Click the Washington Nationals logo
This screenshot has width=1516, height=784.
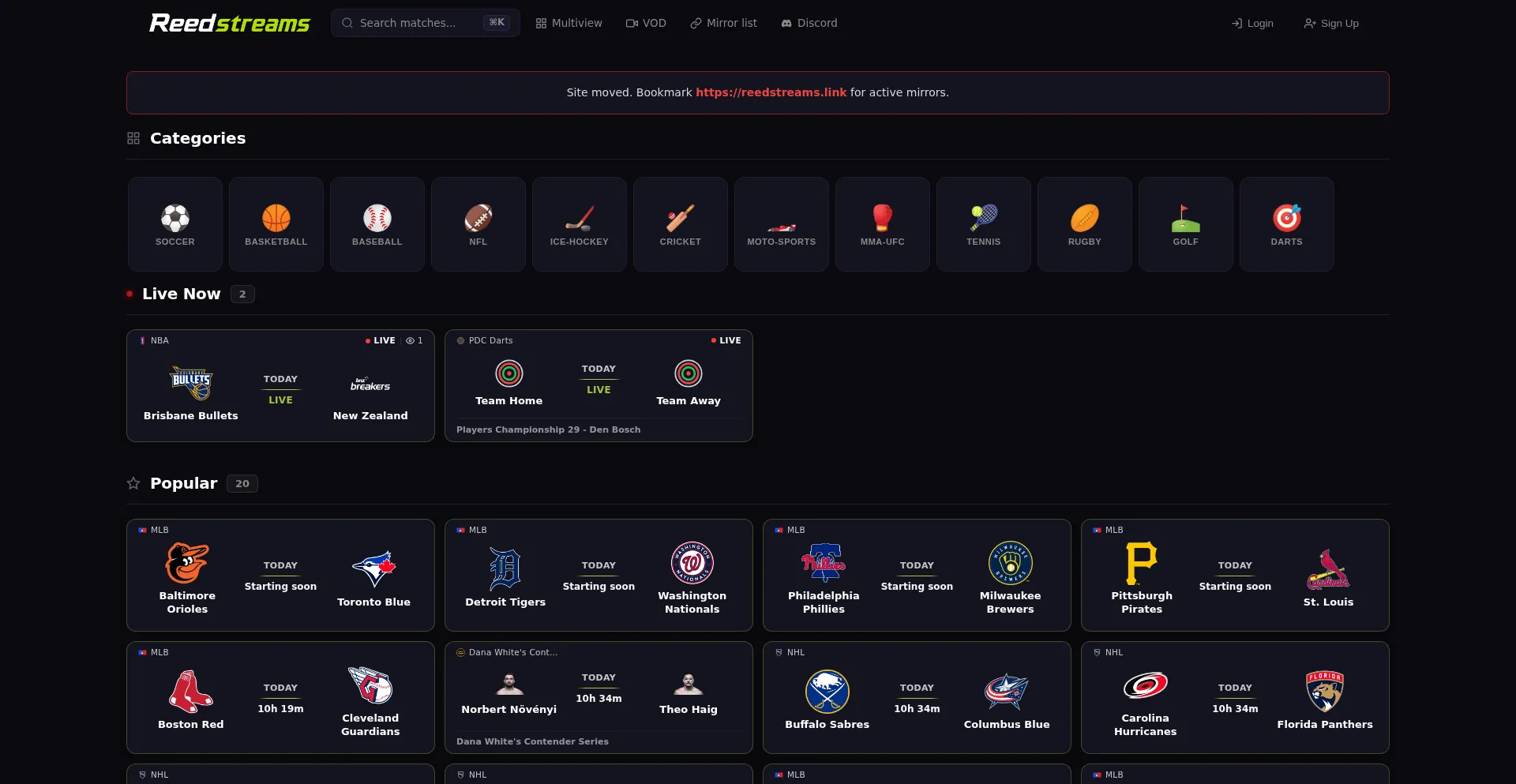[692, 563]
